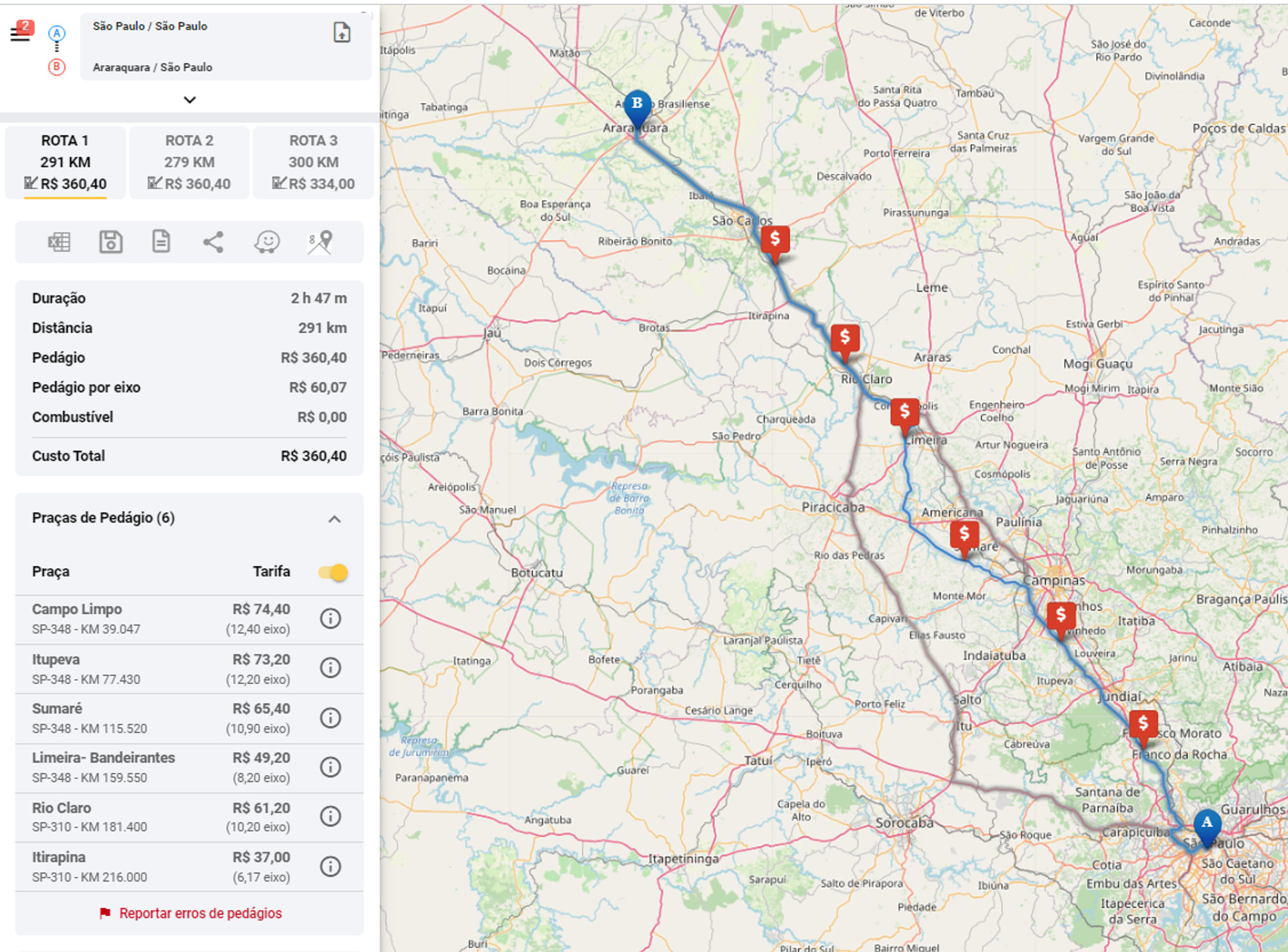Click the file upload icon in the route box
Image resolution: width=1288 pixels, height=952 pixels.
341,32
